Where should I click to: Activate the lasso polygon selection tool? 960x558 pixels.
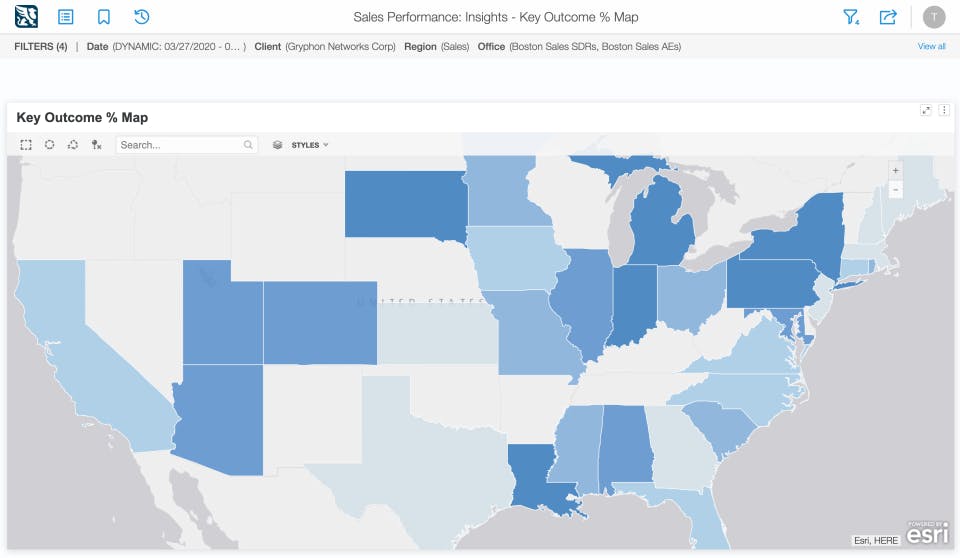(72, 145)
